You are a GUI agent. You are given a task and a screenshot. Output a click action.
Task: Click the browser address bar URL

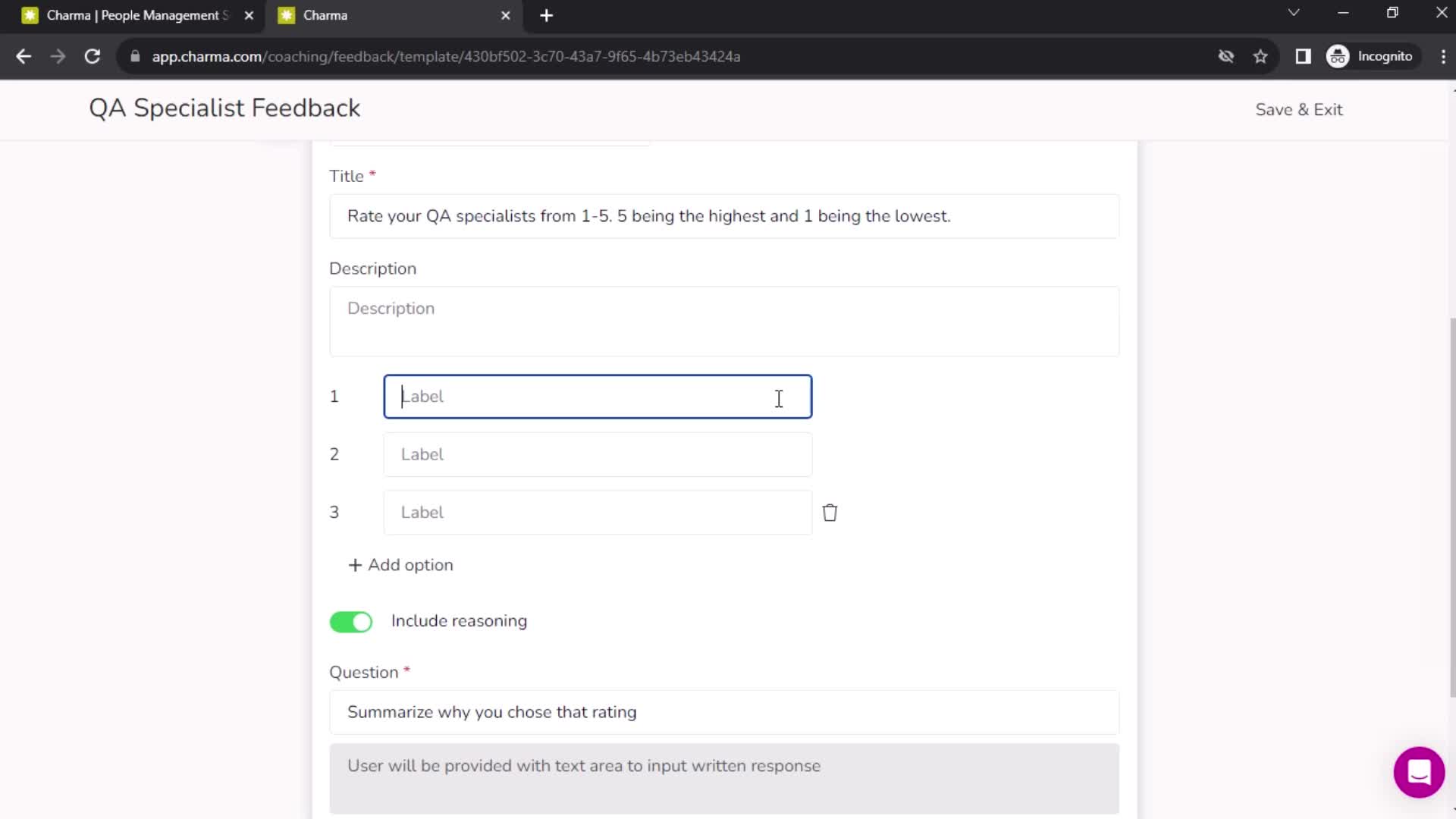446,56
